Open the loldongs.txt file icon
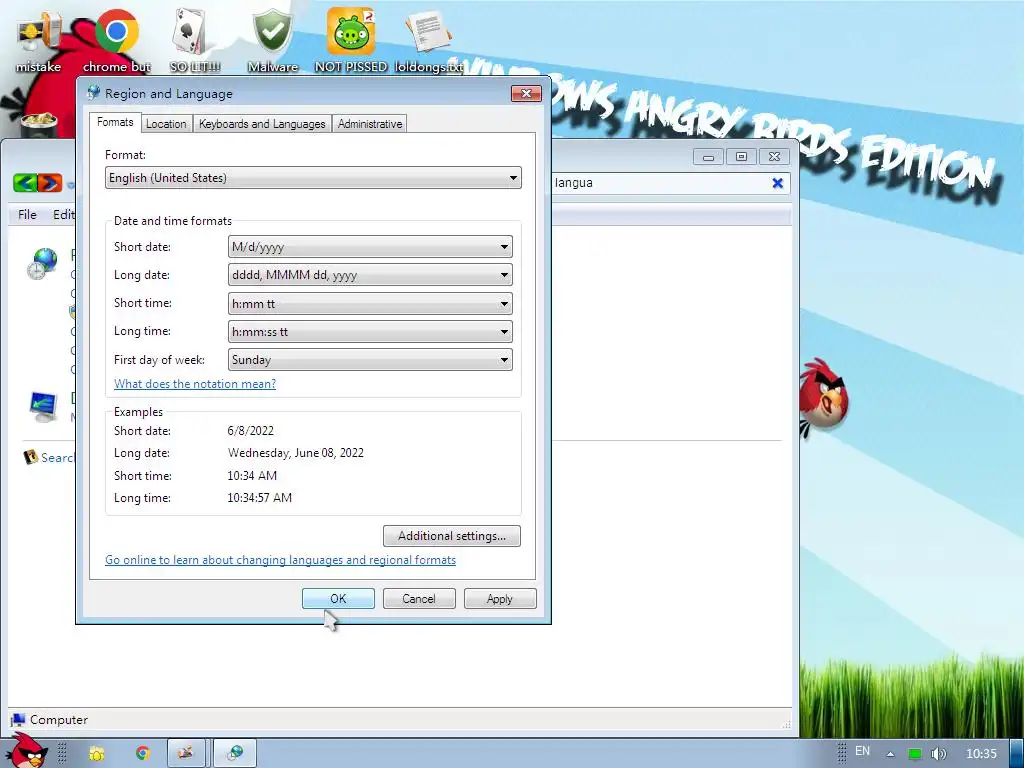 [x=428, y=39]
